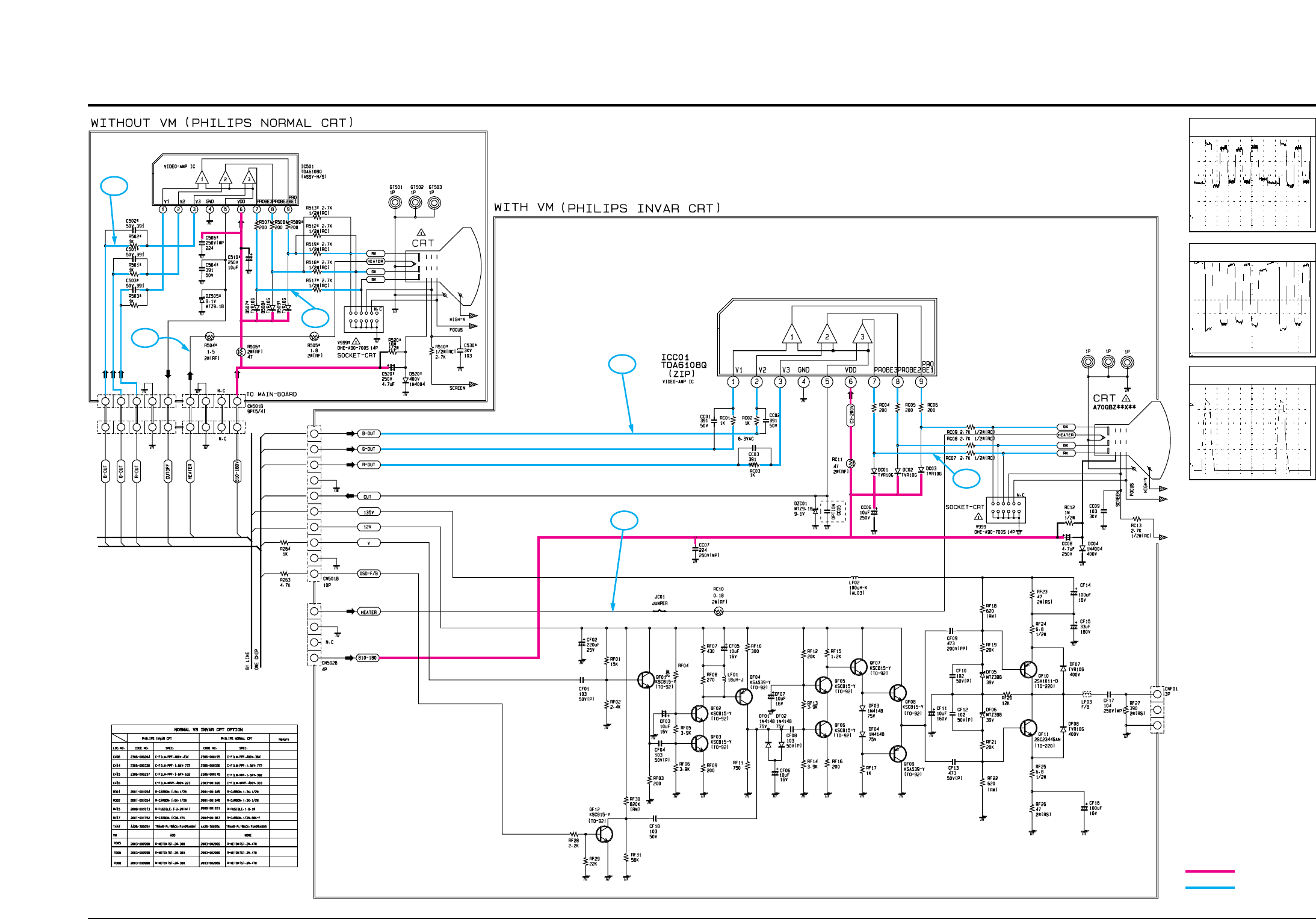The image size is (1316, 919).
Task: Click transistor QF10 2SA1011-D symbol
Action: tap(1028, 669)
